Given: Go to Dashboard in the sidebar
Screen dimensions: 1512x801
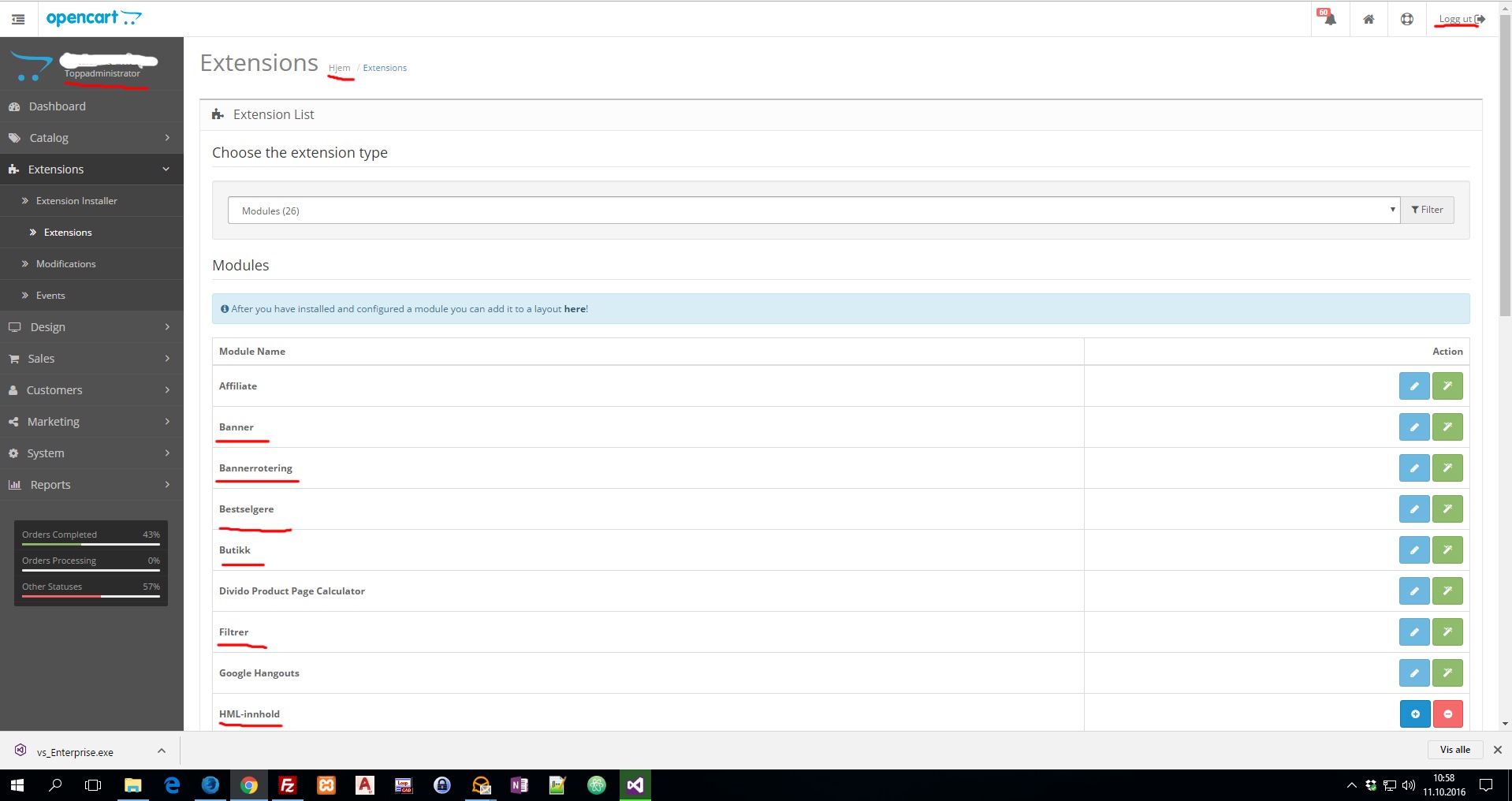Looking at the screenshot, I should 91,106.
